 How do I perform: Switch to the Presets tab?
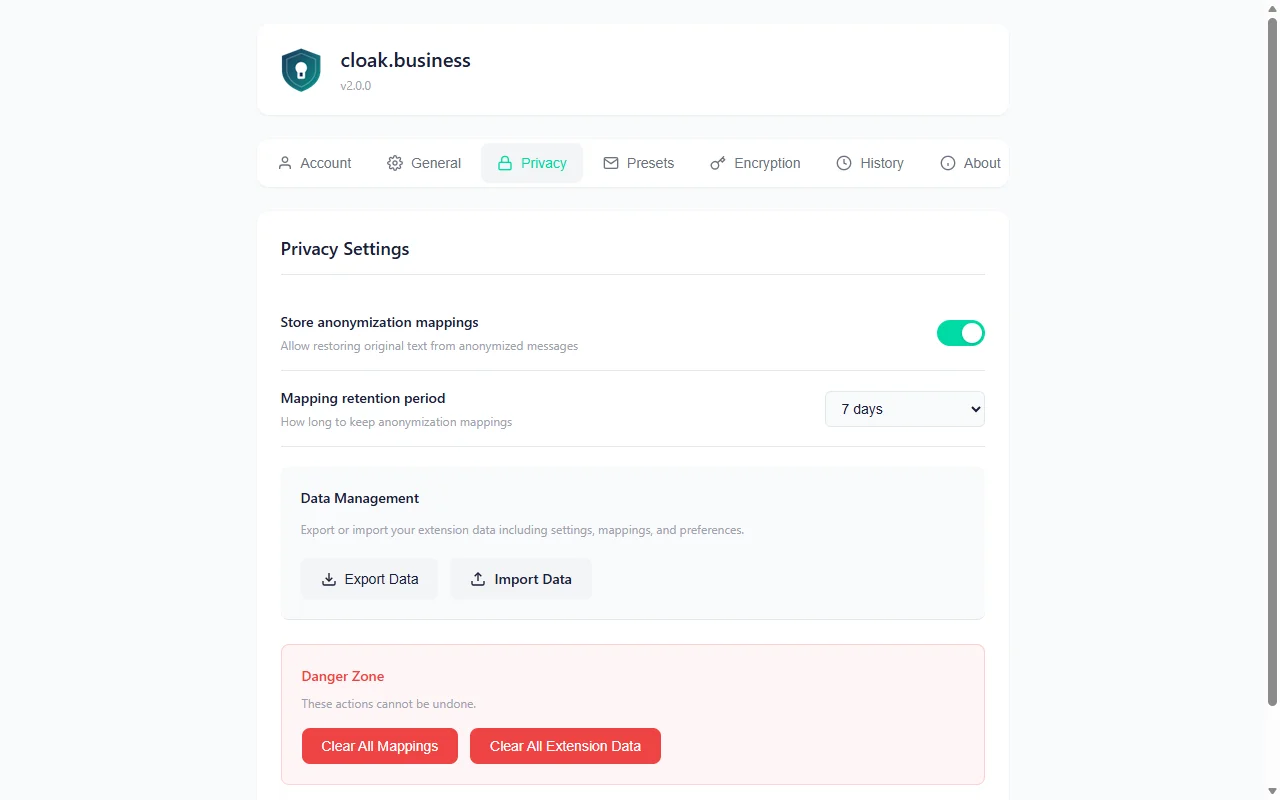click(x=639, y=163)
